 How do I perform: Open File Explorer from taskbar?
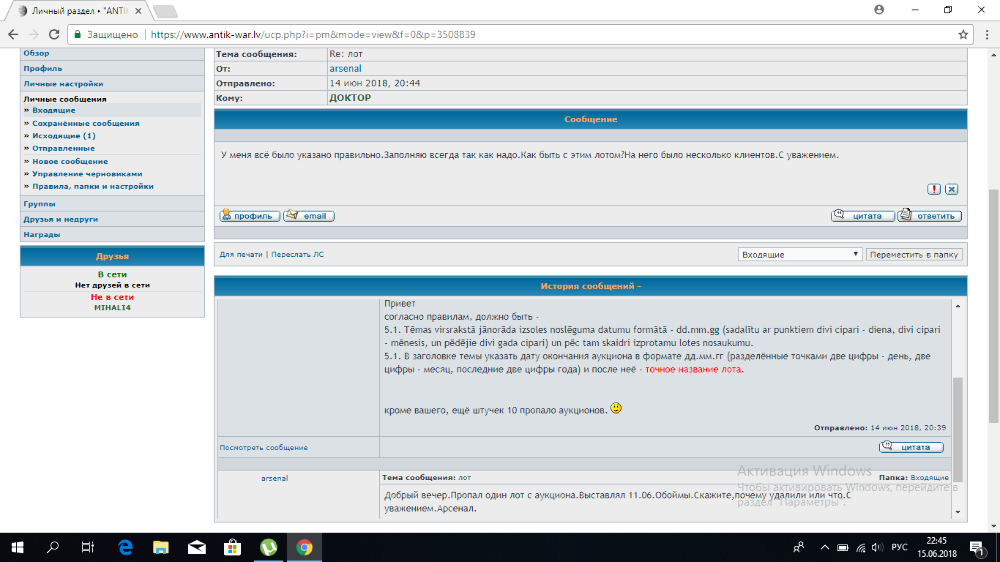tap(161, 547)
